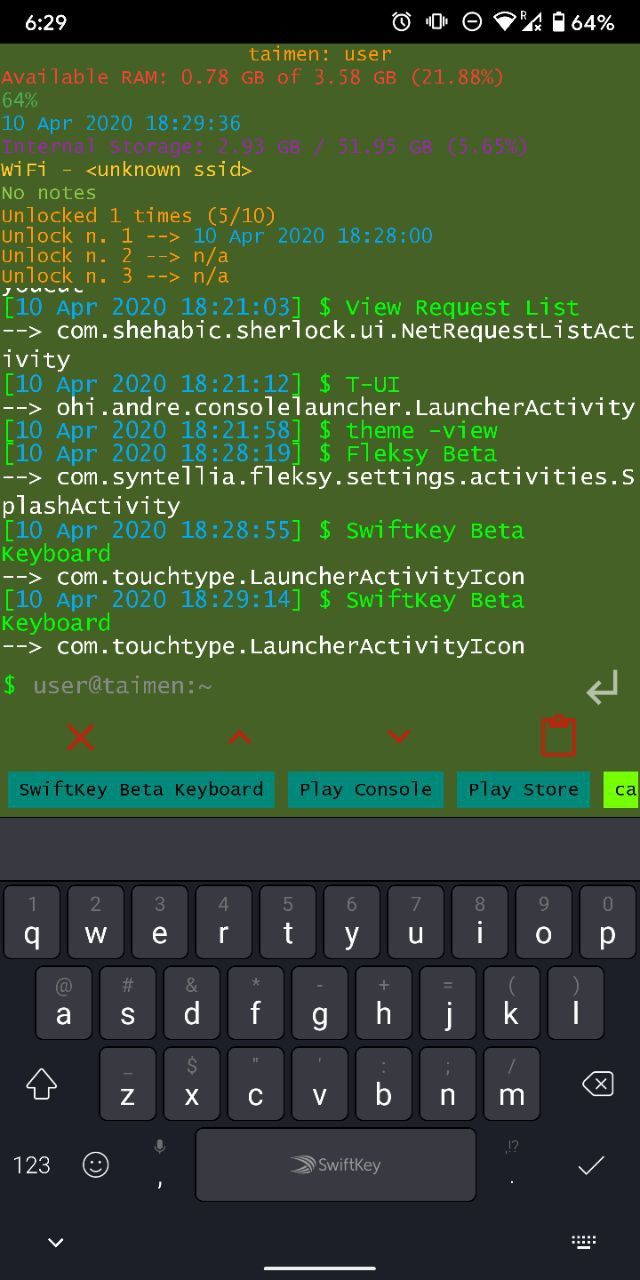Tap the WiFi unknown ssid line

pyautogui.click(x=126, y=169)
